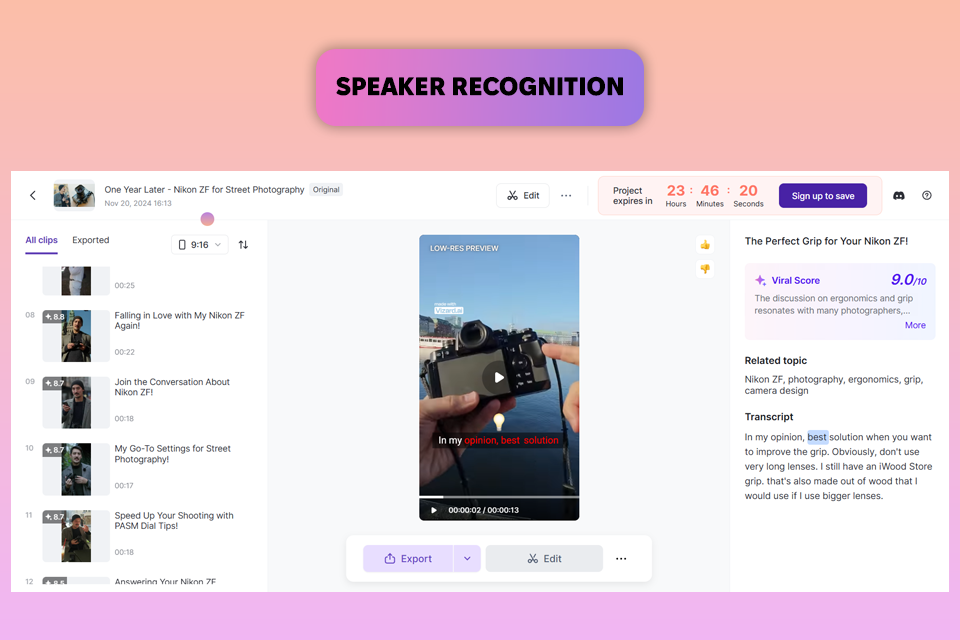Select My Go-To Settings clip thumbnail
The height and width of the screenshot is (640, 960).
point(76,469)
